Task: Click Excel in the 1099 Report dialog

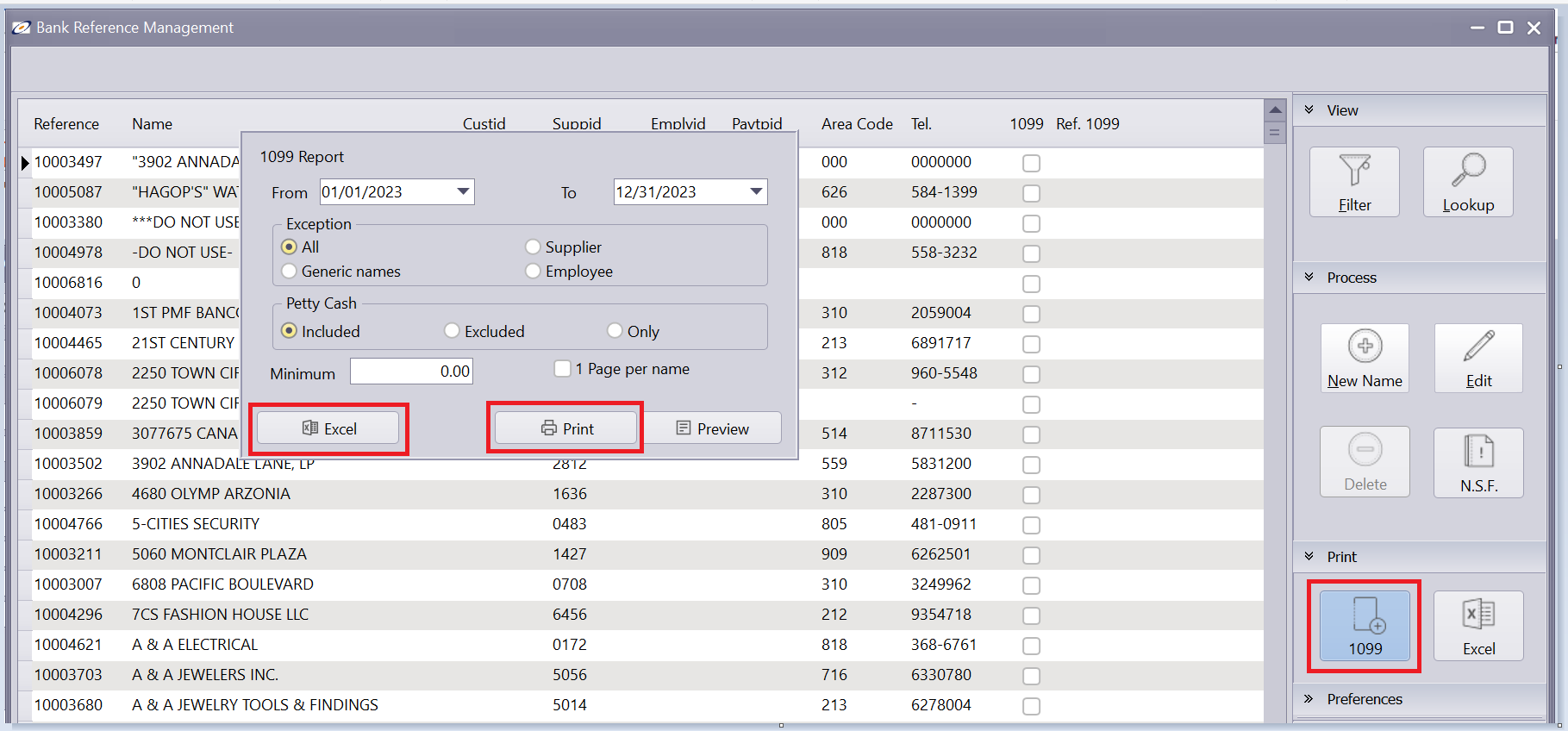Action: [328, 428]
